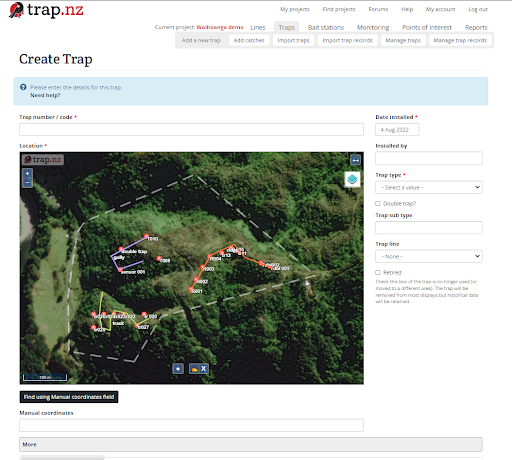Open the Reports menu
Screen dimensions: 512x460
(476, 27)
